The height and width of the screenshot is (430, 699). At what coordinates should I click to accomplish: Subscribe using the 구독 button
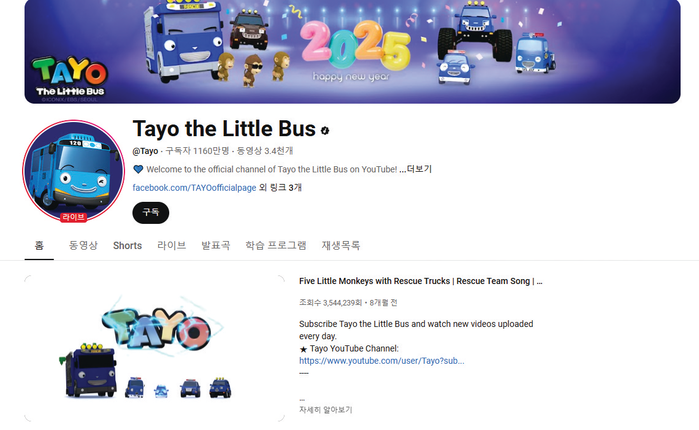click(151, 213)
